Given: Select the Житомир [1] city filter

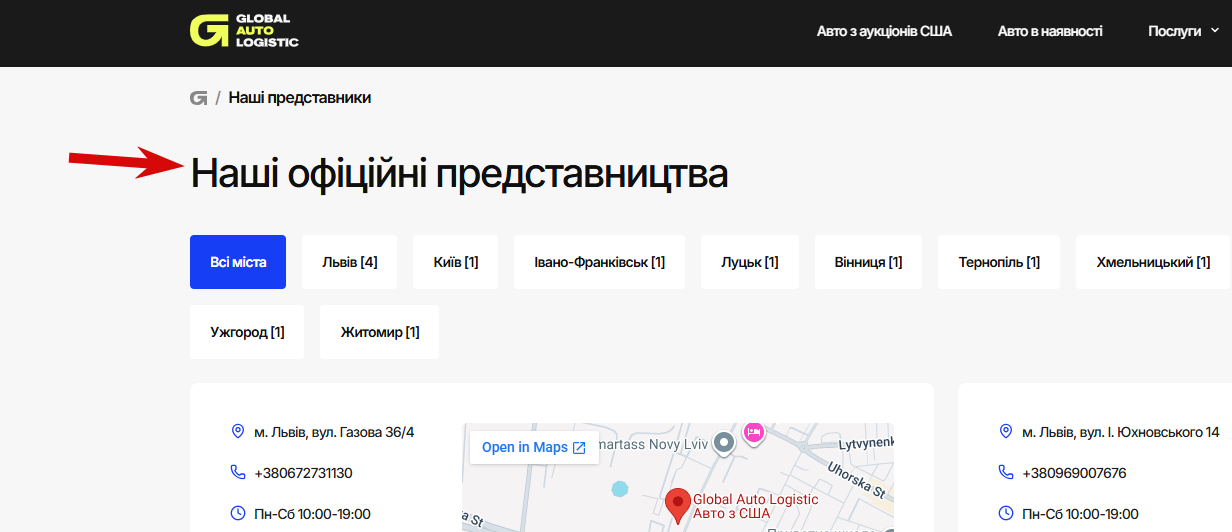Looking at the screenshot, I should 380,332.
